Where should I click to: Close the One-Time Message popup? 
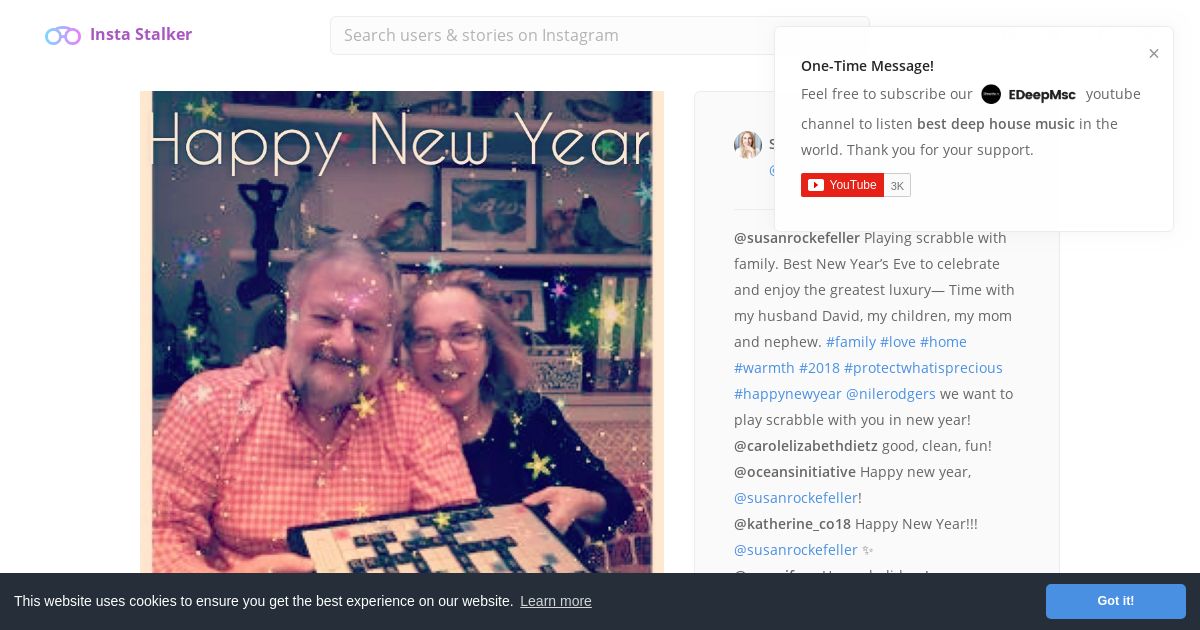(x=1154, y=54)
